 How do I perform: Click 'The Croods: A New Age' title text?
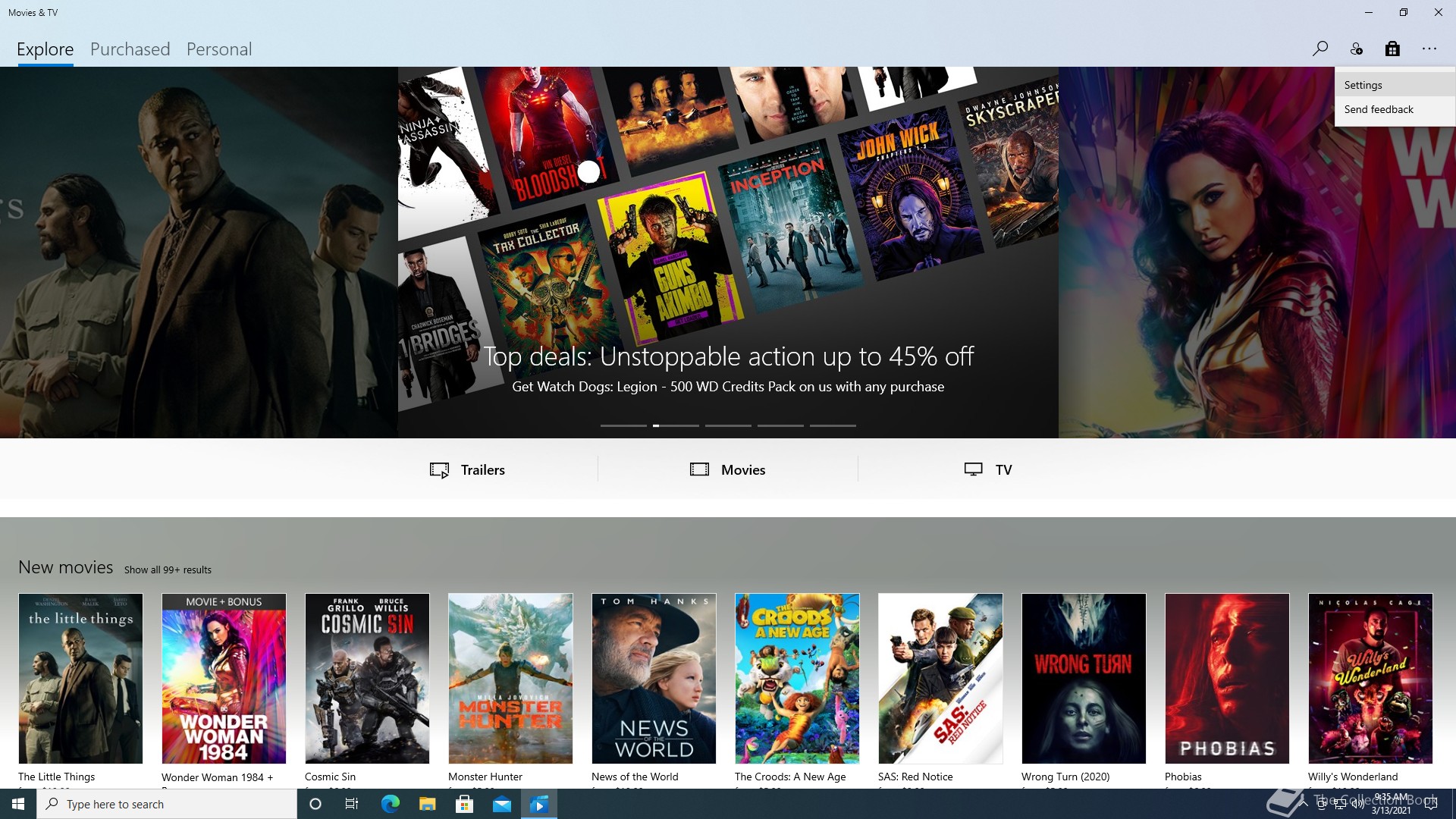click(790, 777)
